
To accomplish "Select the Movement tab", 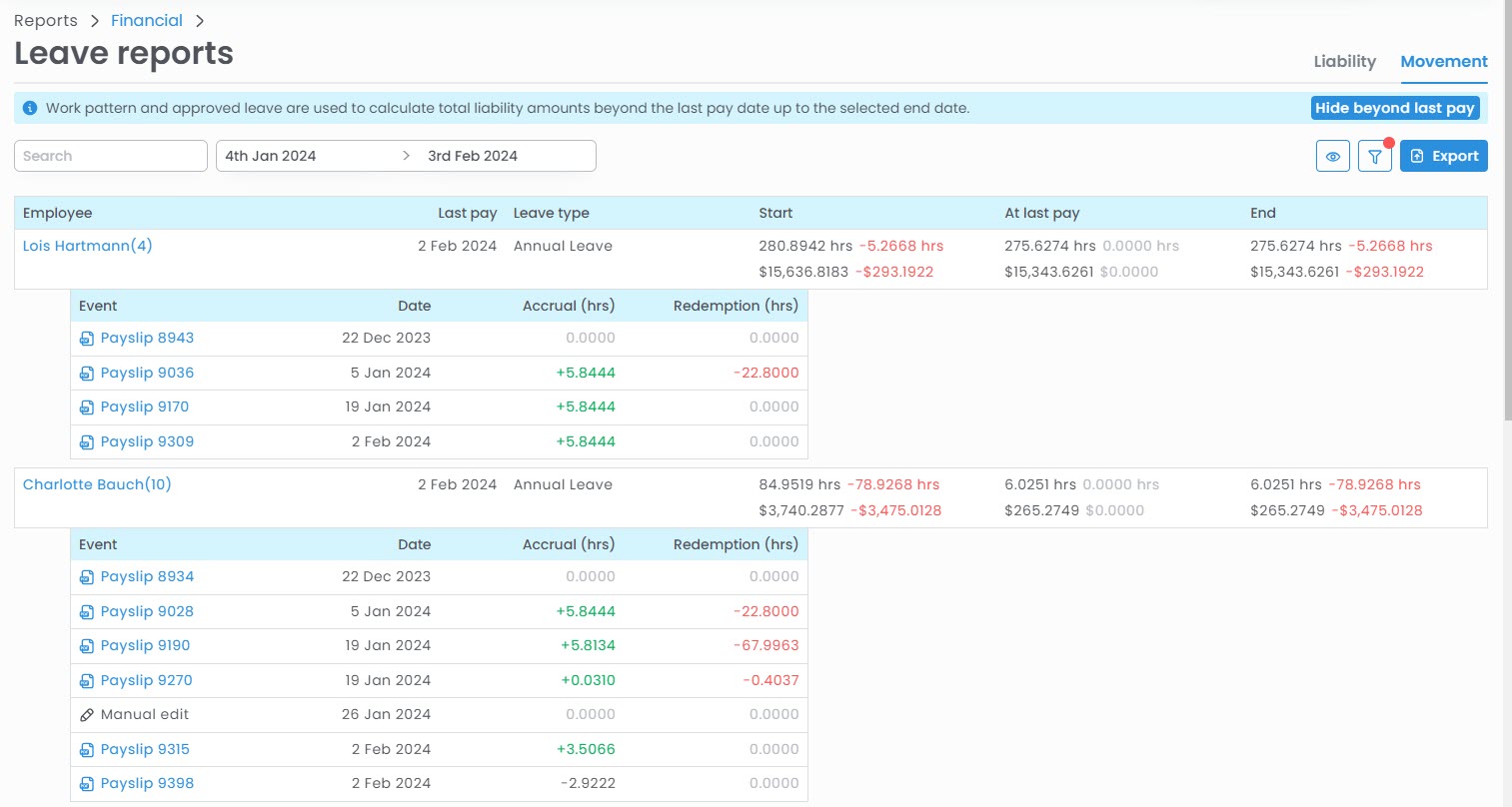I will tap(1443, 62).
